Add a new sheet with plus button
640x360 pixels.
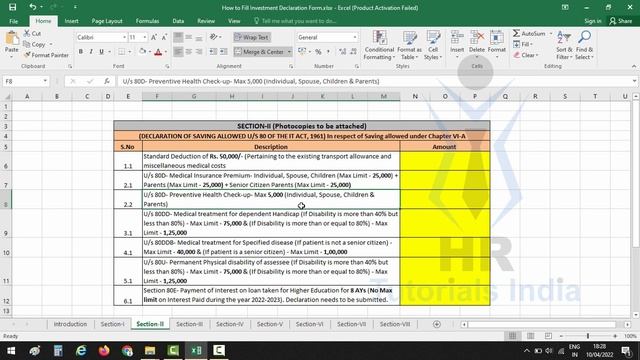pos(436,324)
